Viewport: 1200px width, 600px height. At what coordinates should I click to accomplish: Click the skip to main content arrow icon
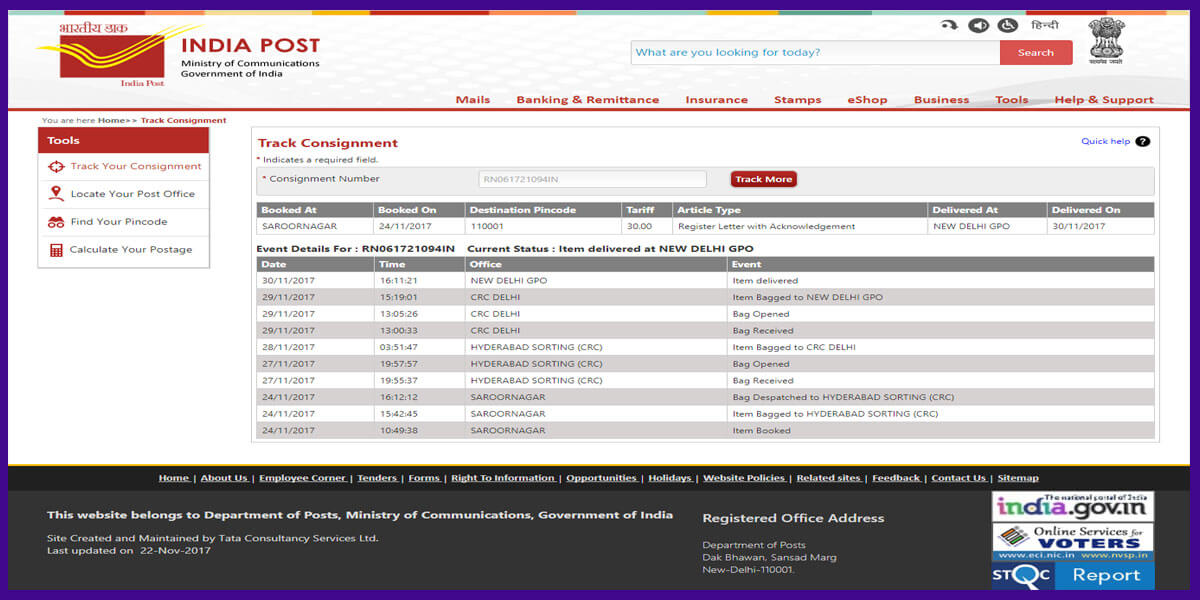click(x=948, y=25)
